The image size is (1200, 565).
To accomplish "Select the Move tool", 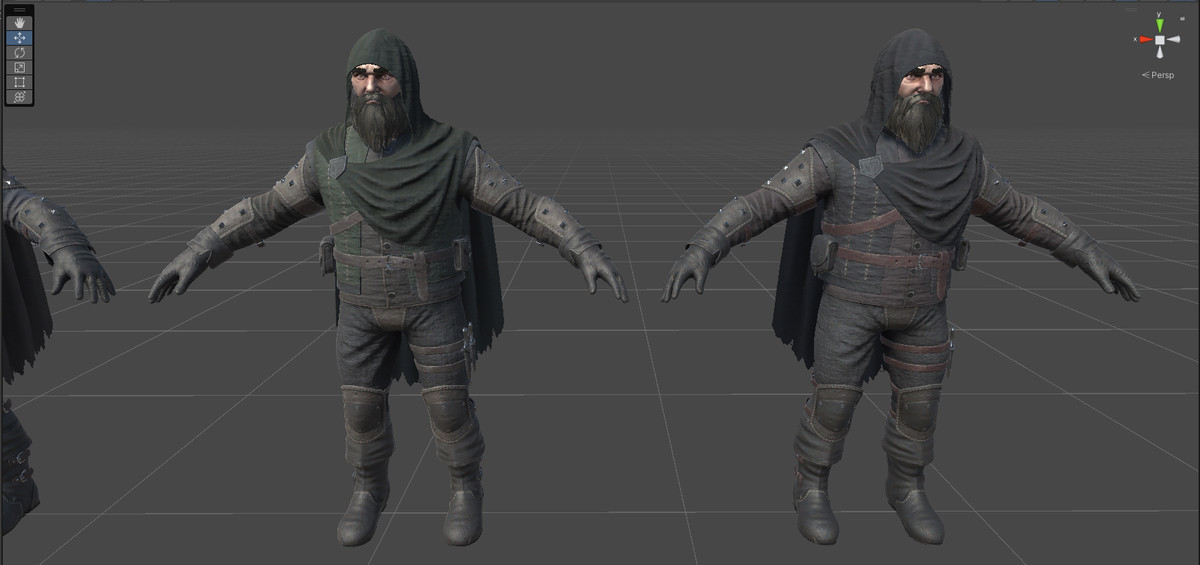I will pyautogui.click(x=20, y=38).
